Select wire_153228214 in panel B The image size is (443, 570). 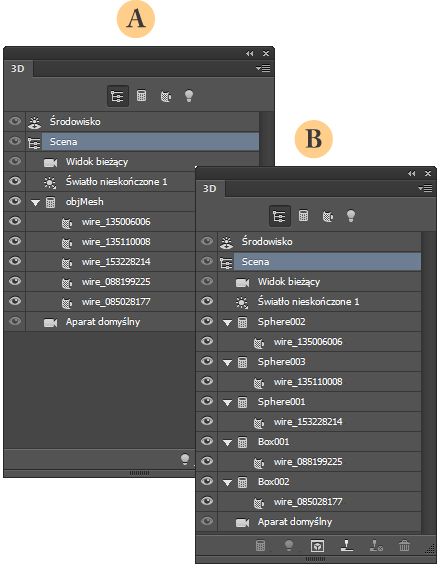[x=320, y=422]
